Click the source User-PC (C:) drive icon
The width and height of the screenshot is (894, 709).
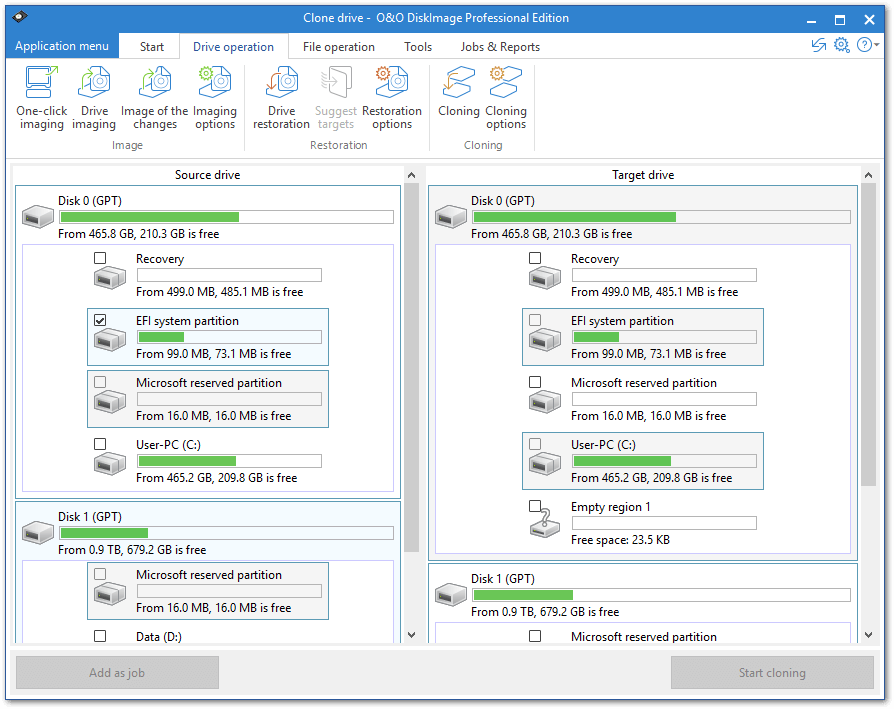pos(109,464)
